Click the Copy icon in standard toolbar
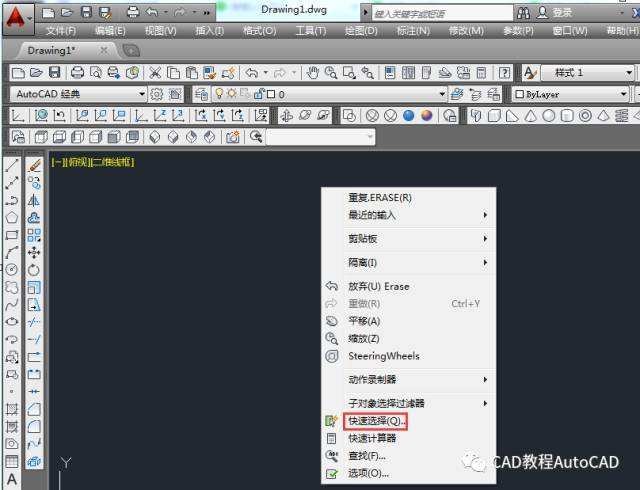Screen dimensions: 640x490 tap(173, 73)
